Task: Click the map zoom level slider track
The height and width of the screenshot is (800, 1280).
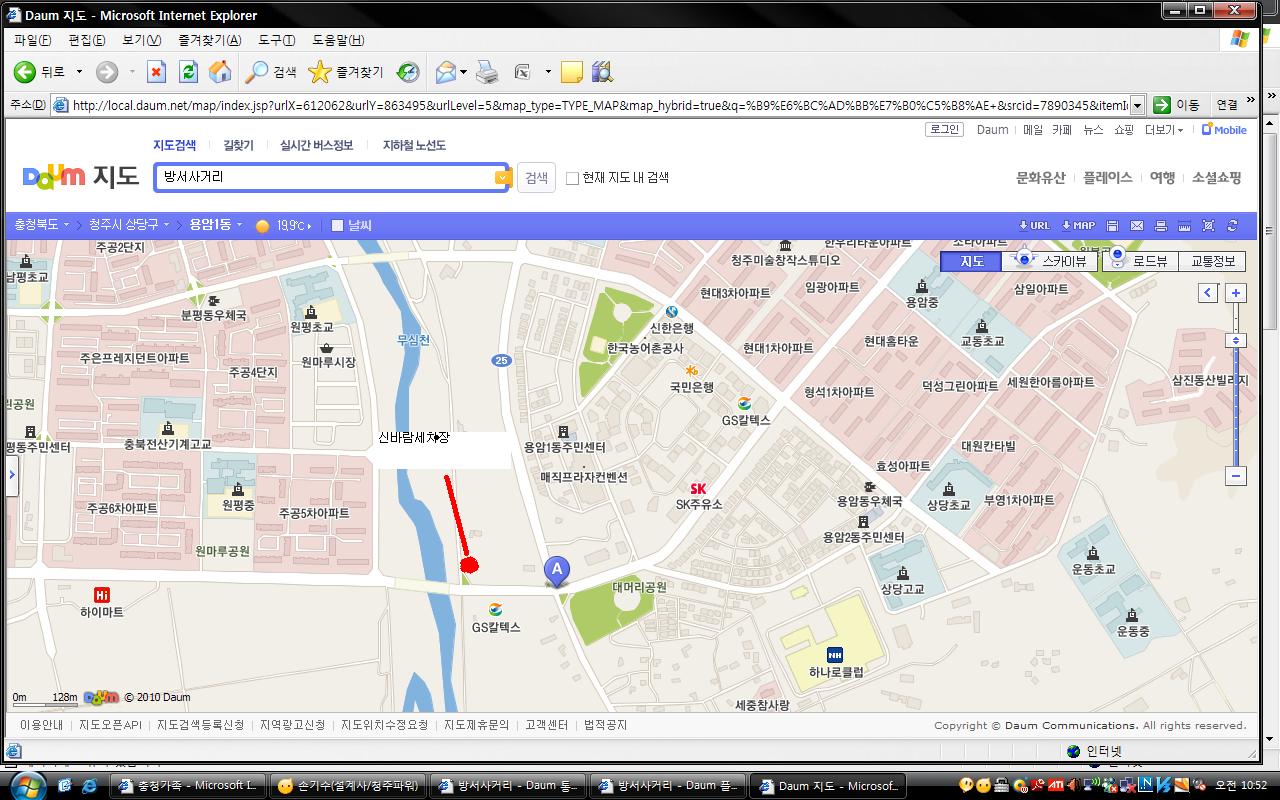Action: point(1237,385)
